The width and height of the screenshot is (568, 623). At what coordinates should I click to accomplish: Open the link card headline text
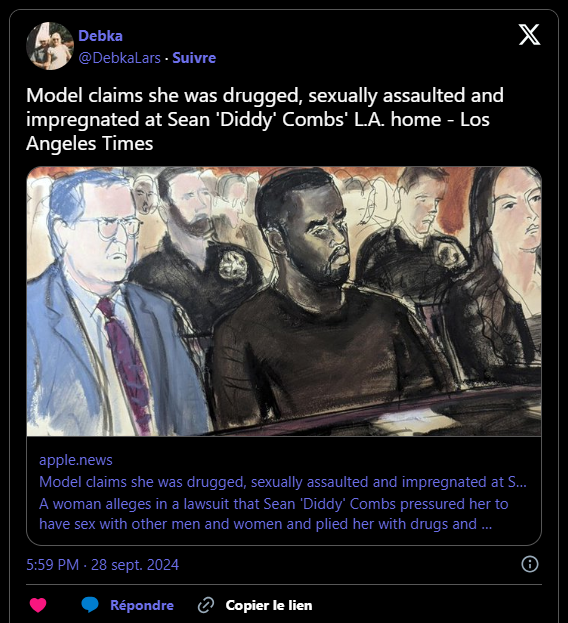pyautogui.click(x=283, y=482)
